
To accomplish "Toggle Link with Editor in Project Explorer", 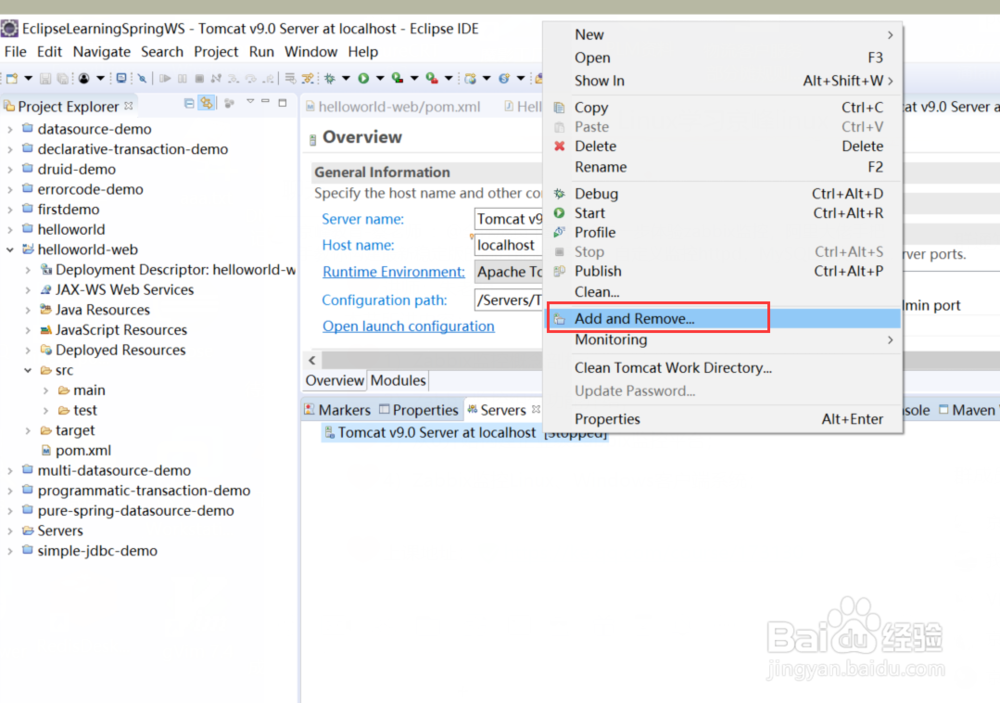I will pyautogui.click(x=207, y=103).
